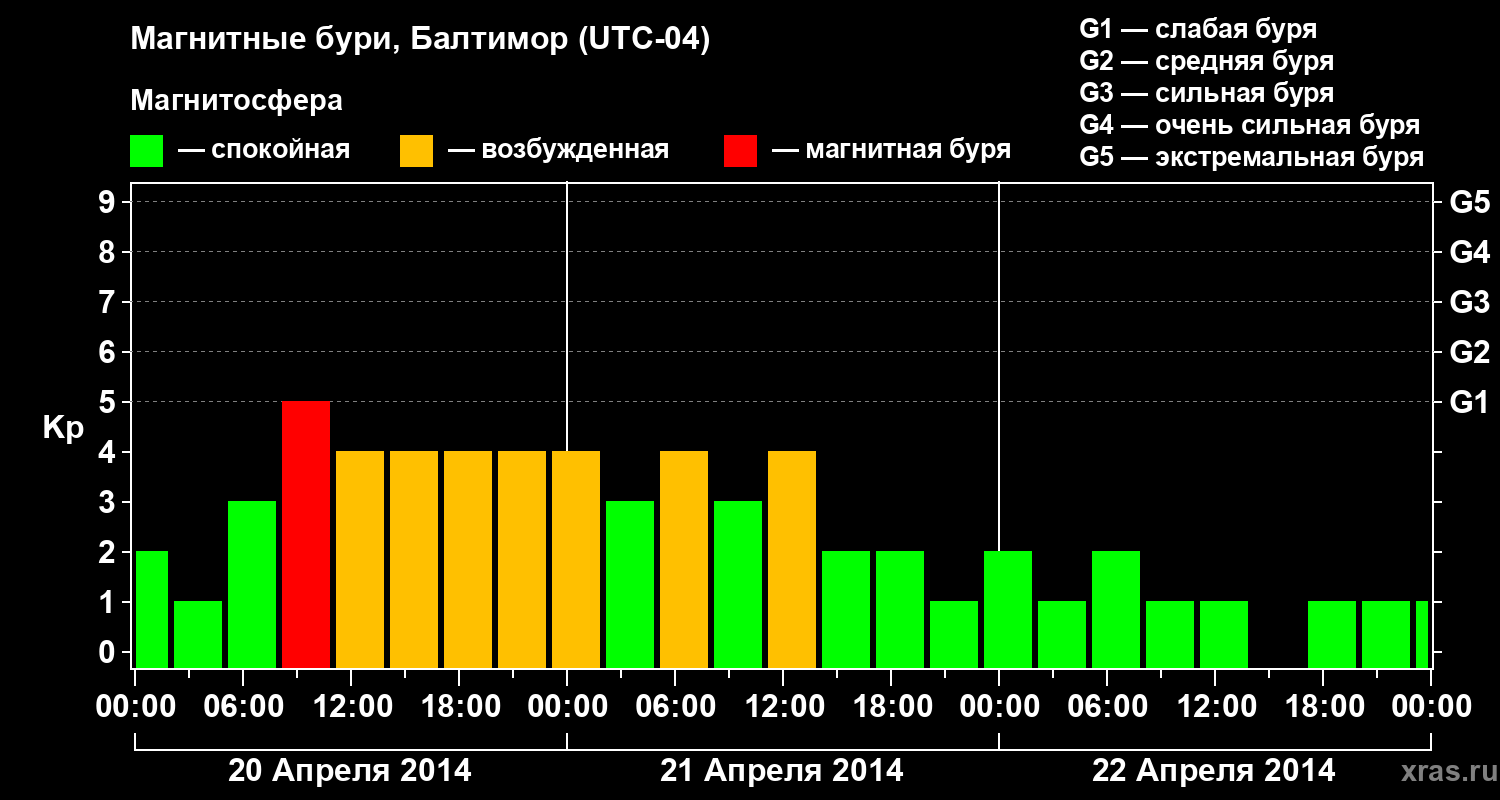Click the green 'спокойная' legend swatch
The image size is (1500, 800).
[147, 151]
